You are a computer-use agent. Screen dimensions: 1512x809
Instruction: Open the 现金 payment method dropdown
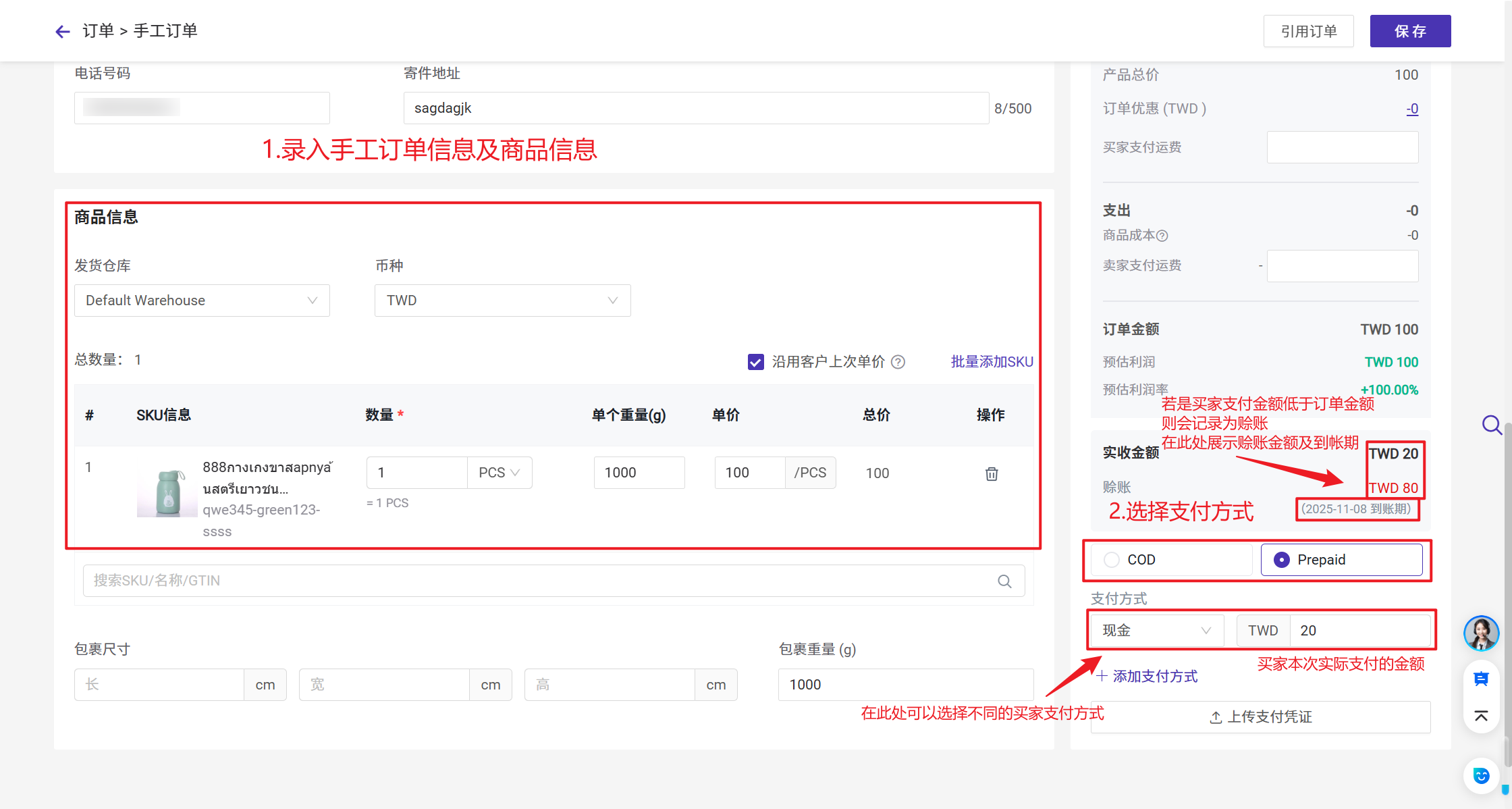pos(1156,631)
